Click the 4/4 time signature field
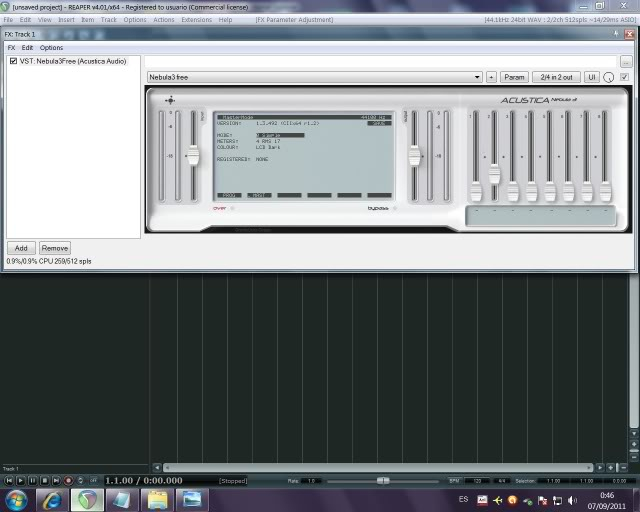The height and width of the screenshot is (512, 640). click(502, 481)
